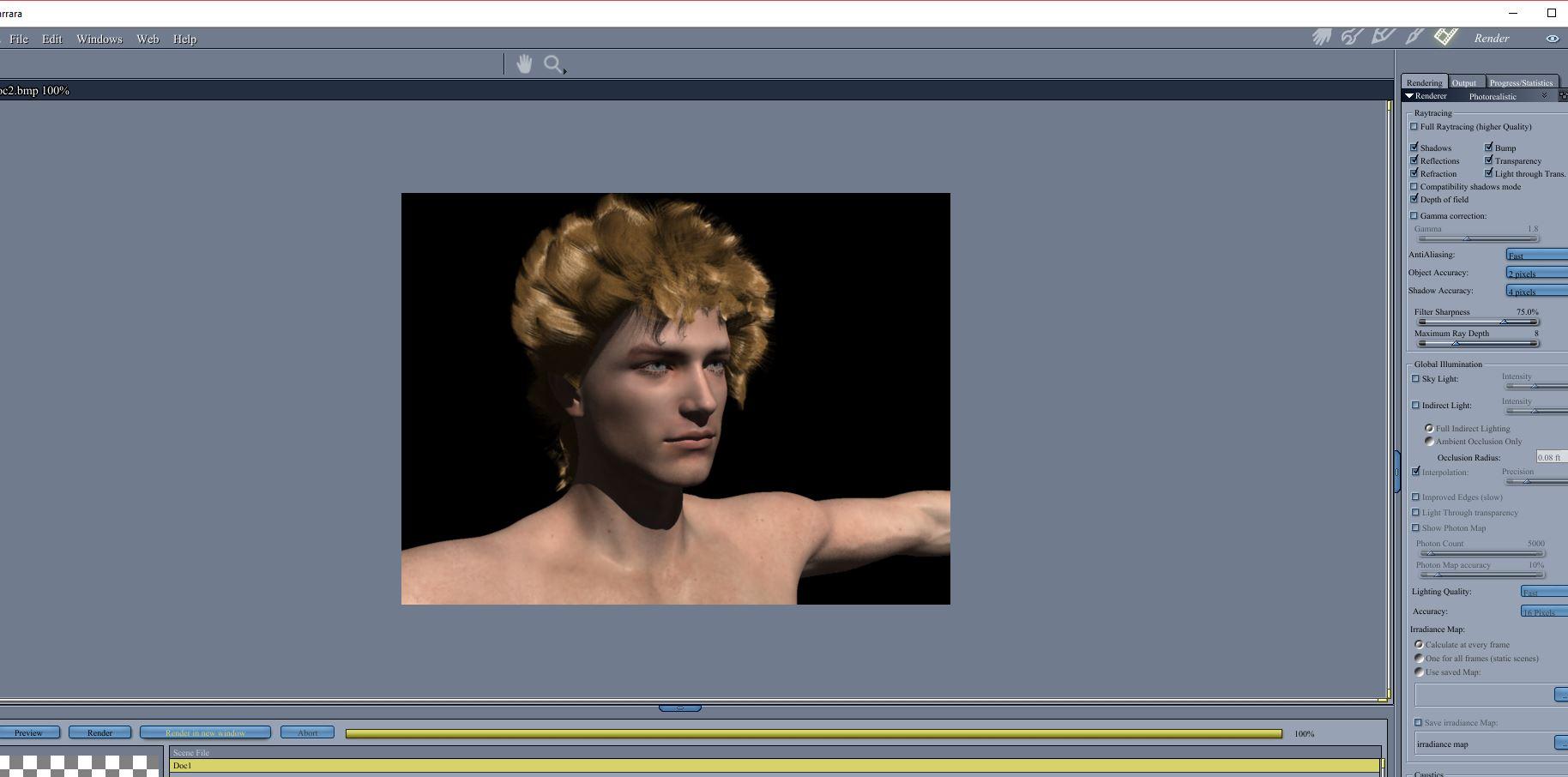Enable Full Raytracing (higher Quality)

1414,127
